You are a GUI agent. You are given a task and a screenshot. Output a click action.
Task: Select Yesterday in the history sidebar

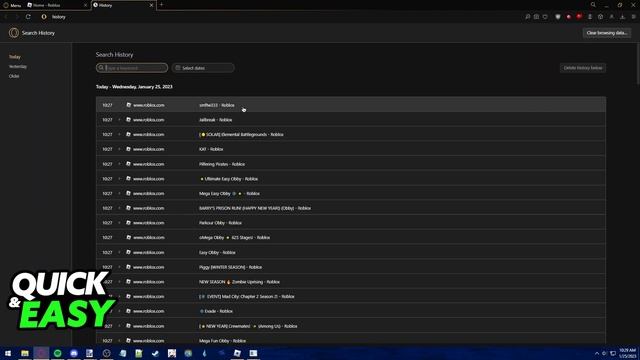tap(18, 66)
